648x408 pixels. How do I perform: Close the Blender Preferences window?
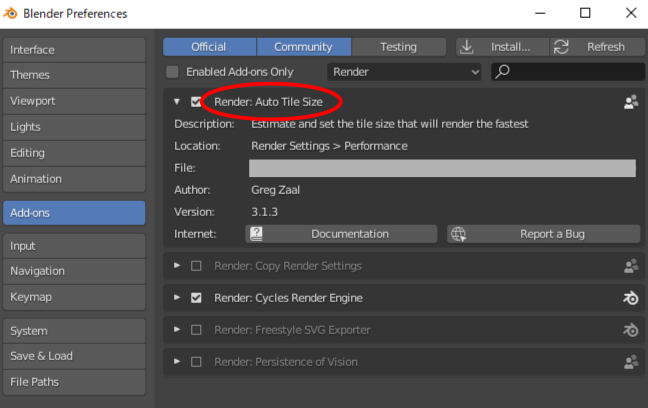pyautogui.click(x=631, y=13)
